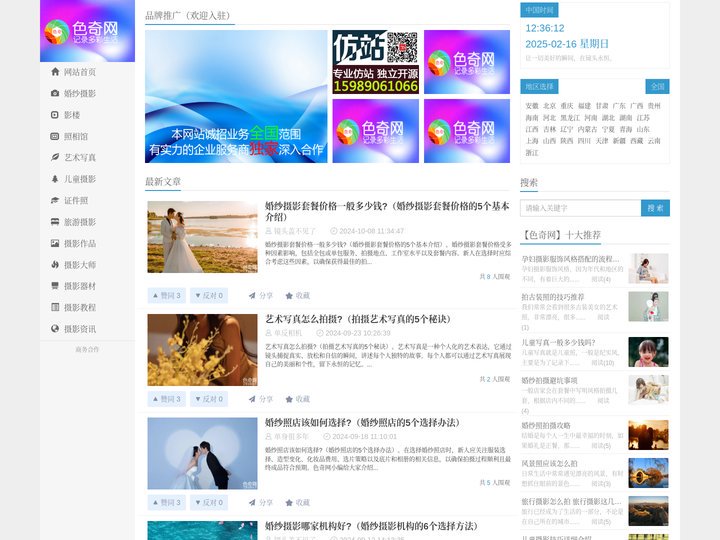Select the 浙江 region link

(x=532, y=153)
